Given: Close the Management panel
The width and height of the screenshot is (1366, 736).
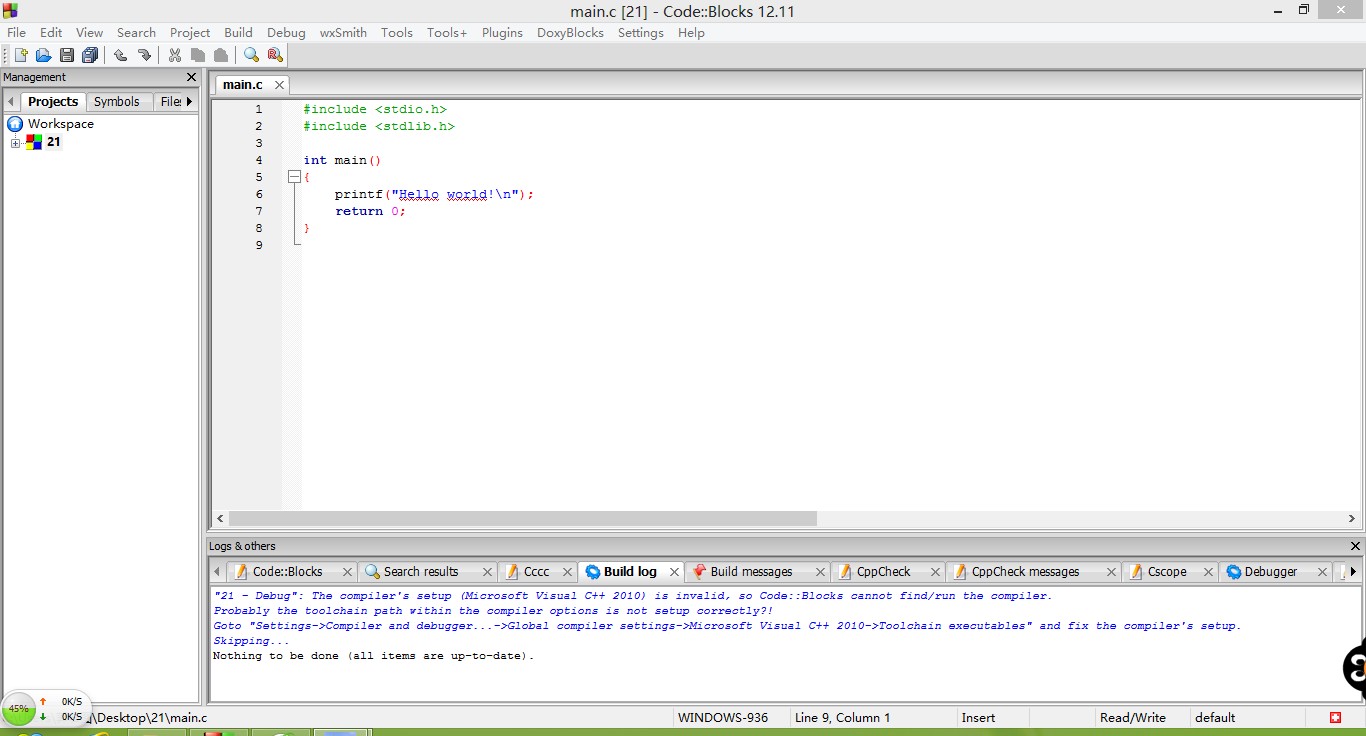Looking at the screenshot, I should (x=191, y=77).
